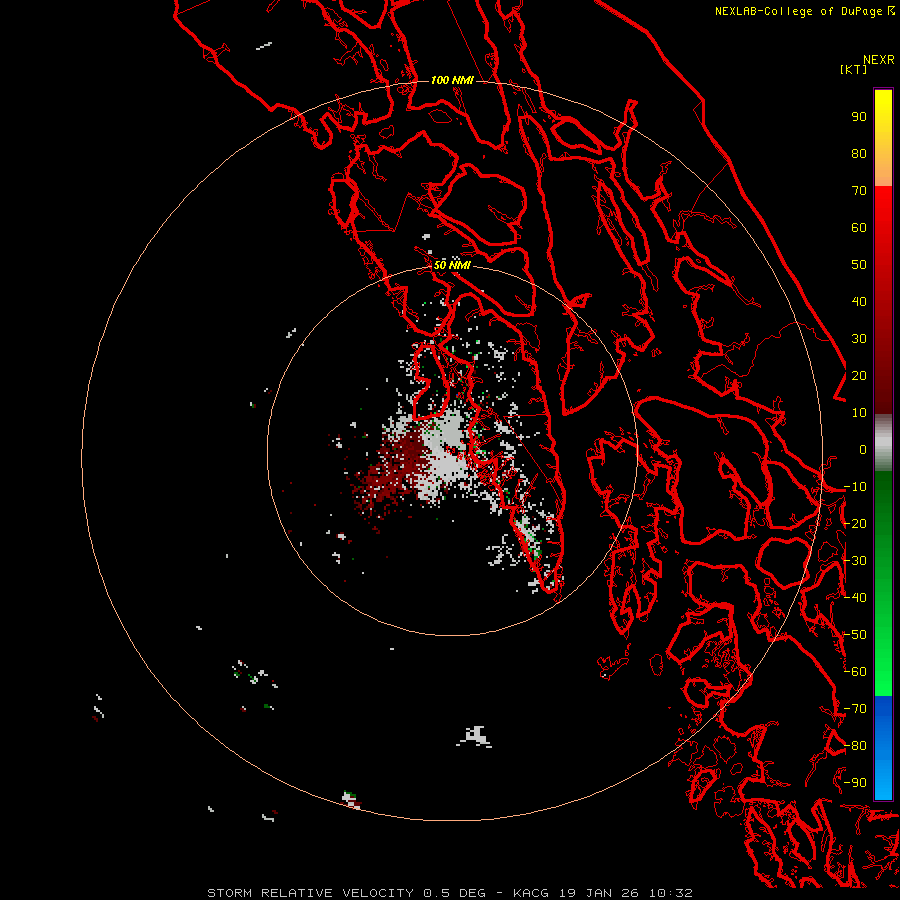This screenshot has width=900, height=900.
Task: Select the 50 NMI range ring label
Action: [452, 265]
